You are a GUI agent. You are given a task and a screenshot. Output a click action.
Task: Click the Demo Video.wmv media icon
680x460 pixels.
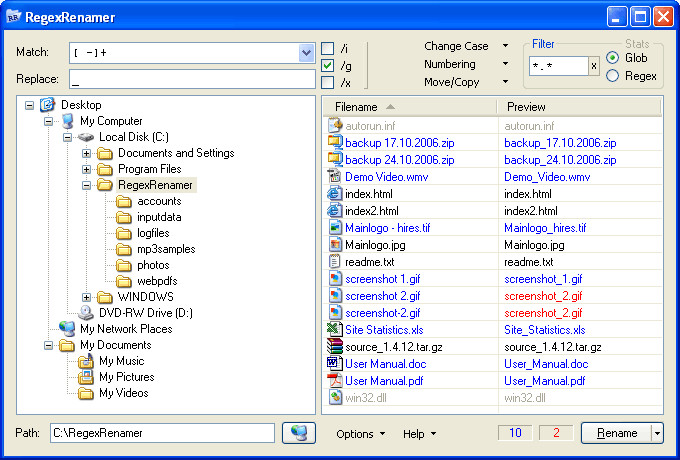click(x=335, y=176)
